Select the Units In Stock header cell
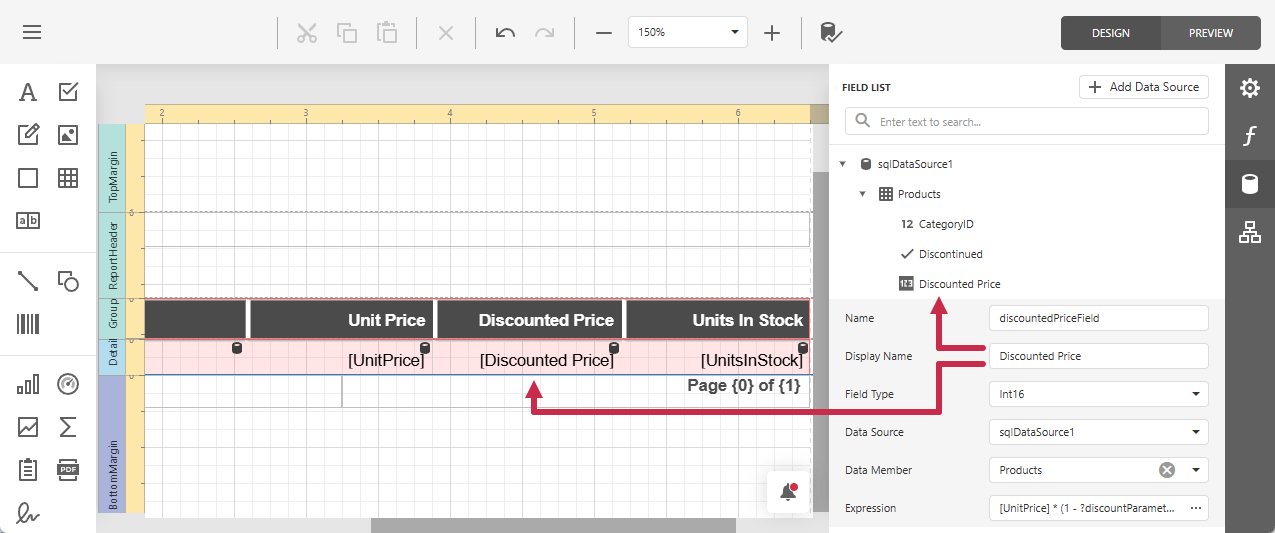 tap(717, 320)
